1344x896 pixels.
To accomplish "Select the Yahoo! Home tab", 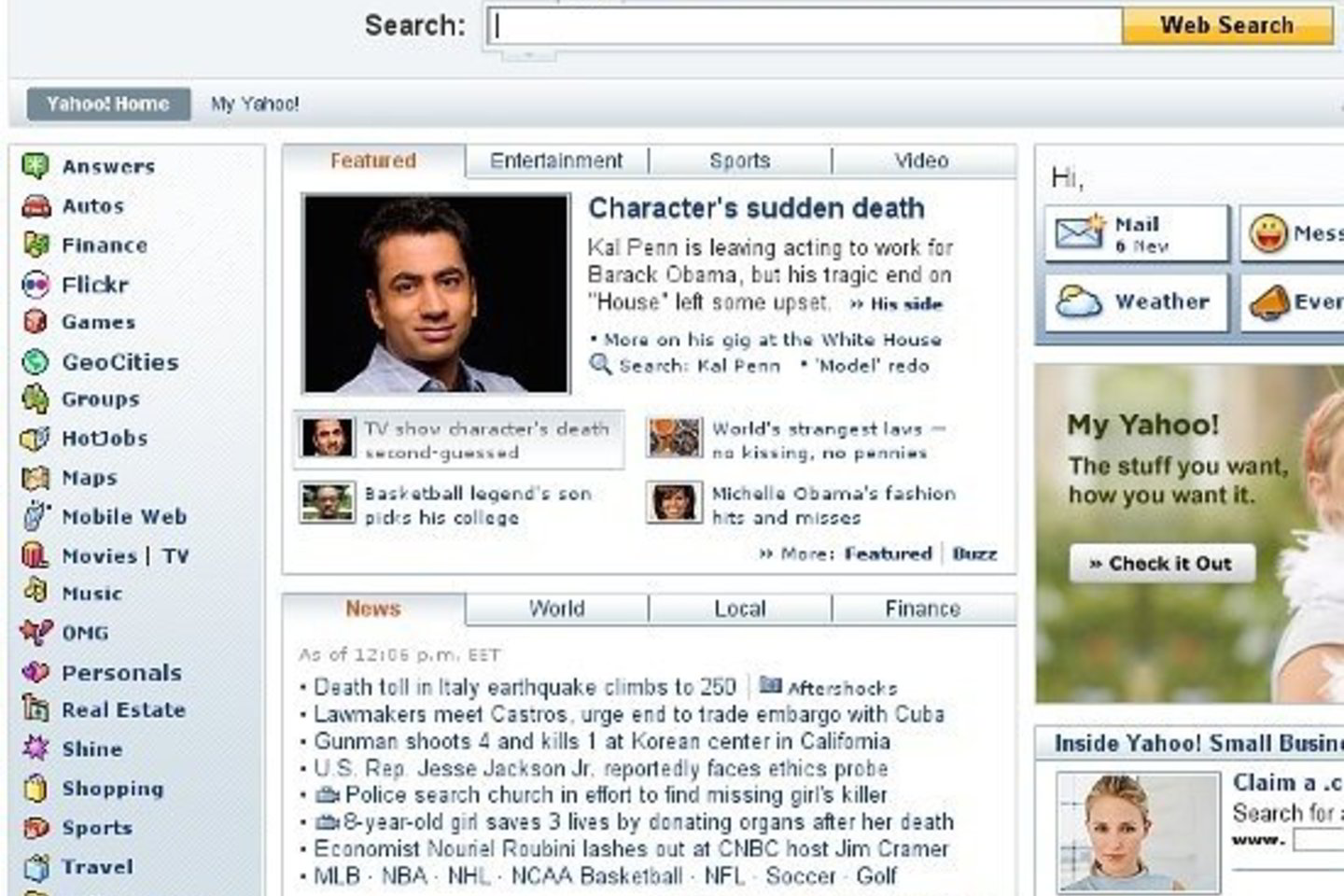I will pyautogui.click(x=108, y=104).
